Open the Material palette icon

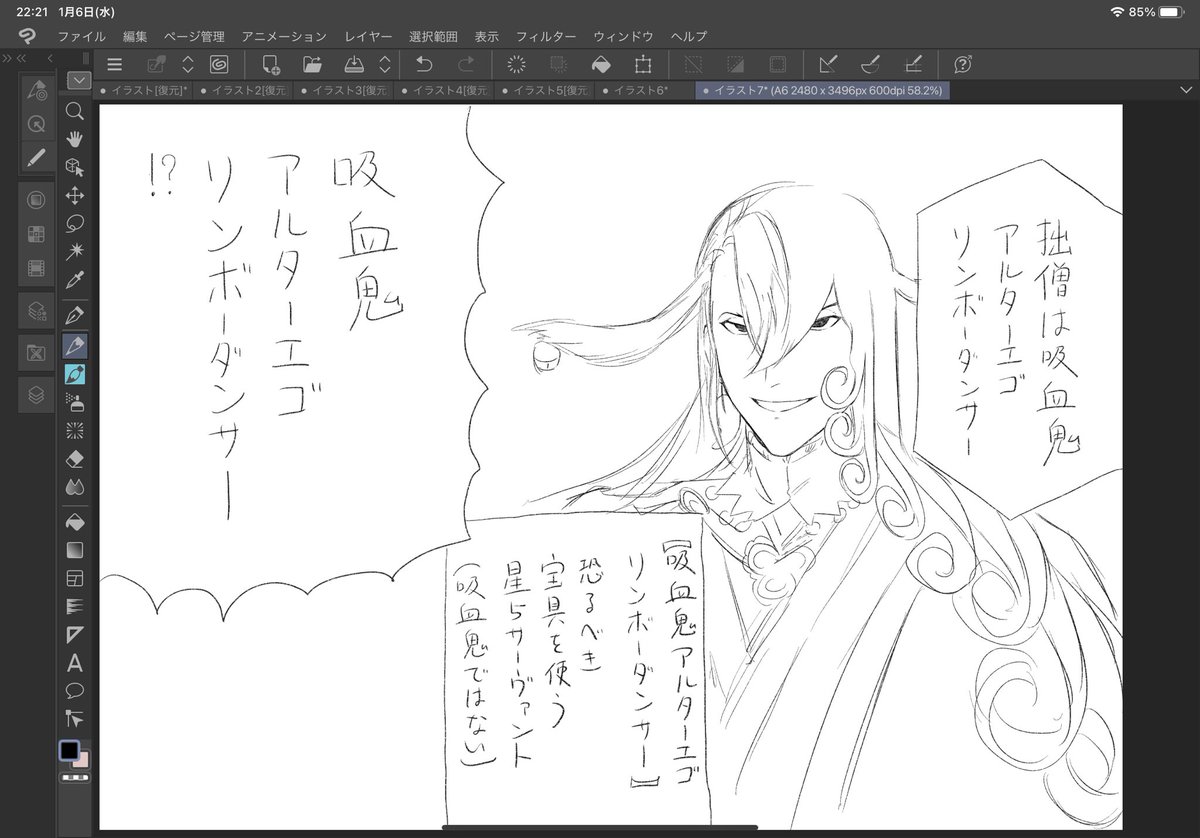pos(36,353)
